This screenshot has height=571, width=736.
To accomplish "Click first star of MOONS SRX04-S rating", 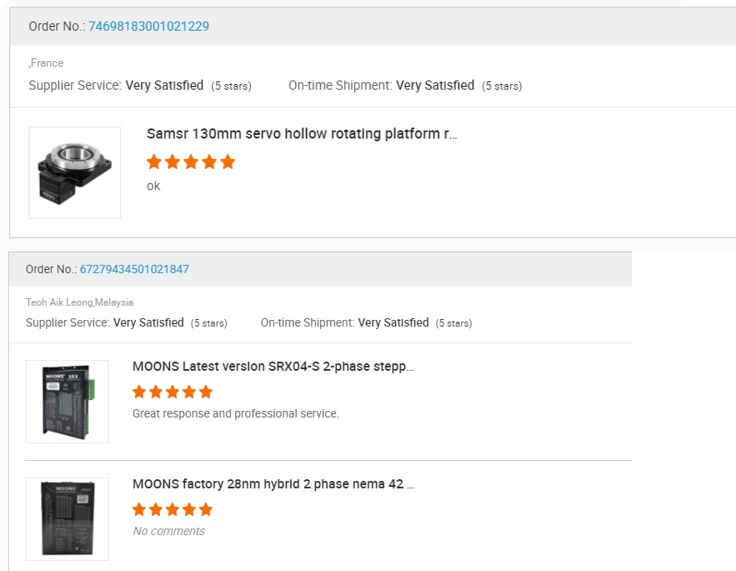I will (140, 392).
